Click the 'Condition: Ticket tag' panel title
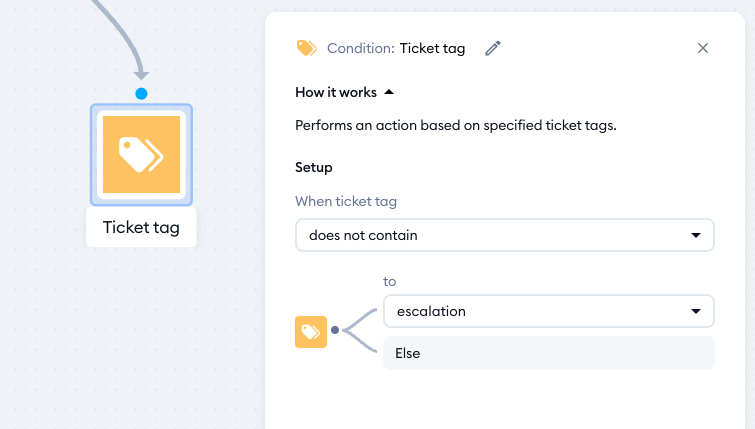Screen dimensions: 755x429 click(396, 48)
